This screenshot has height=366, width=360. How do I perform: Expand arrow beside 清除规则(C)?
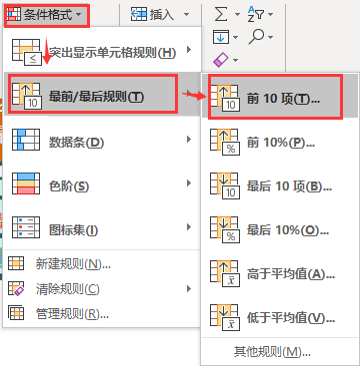(x=189, y=288)
